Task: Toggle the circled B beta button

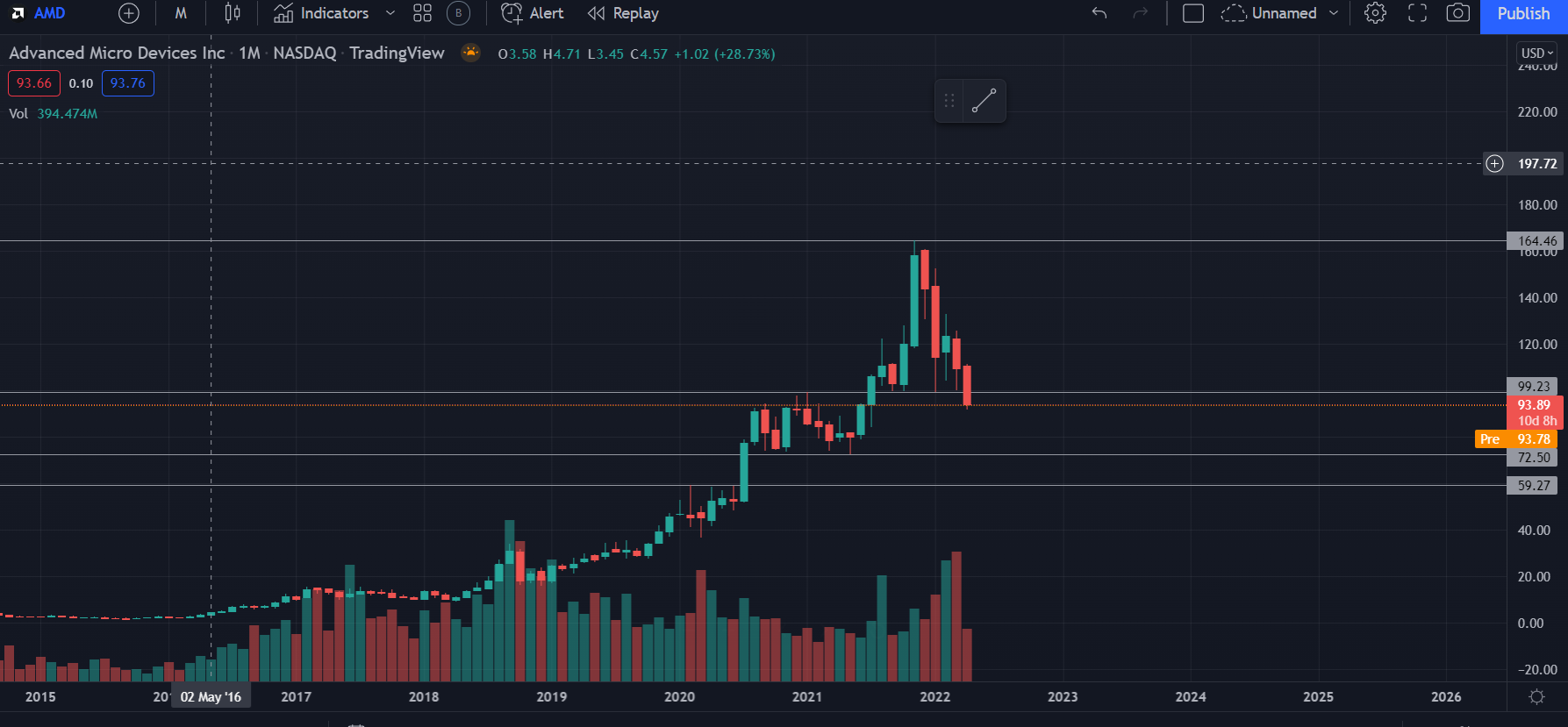Action: [458, 13]
